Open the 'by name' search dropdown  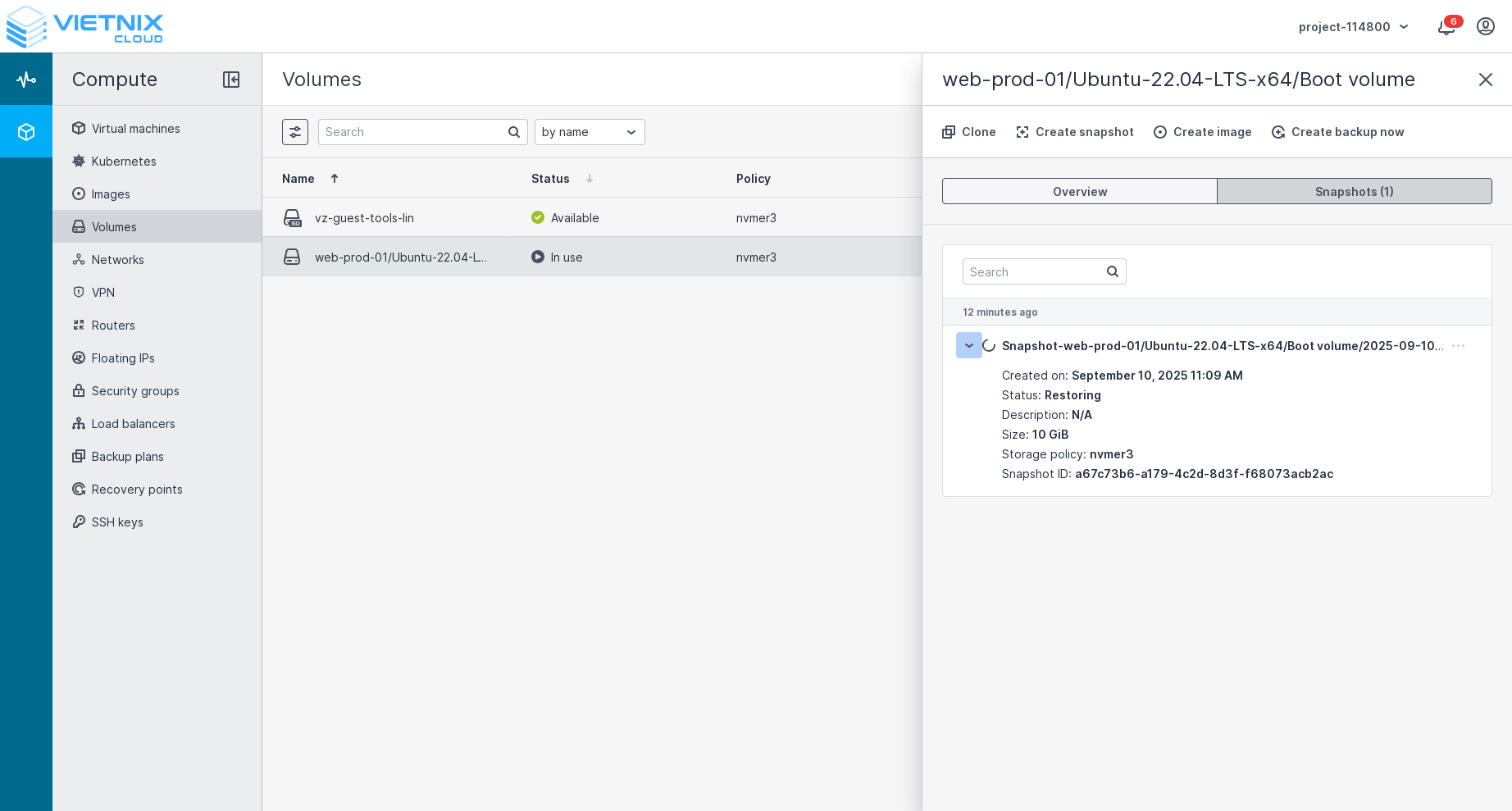coord(590,132)
